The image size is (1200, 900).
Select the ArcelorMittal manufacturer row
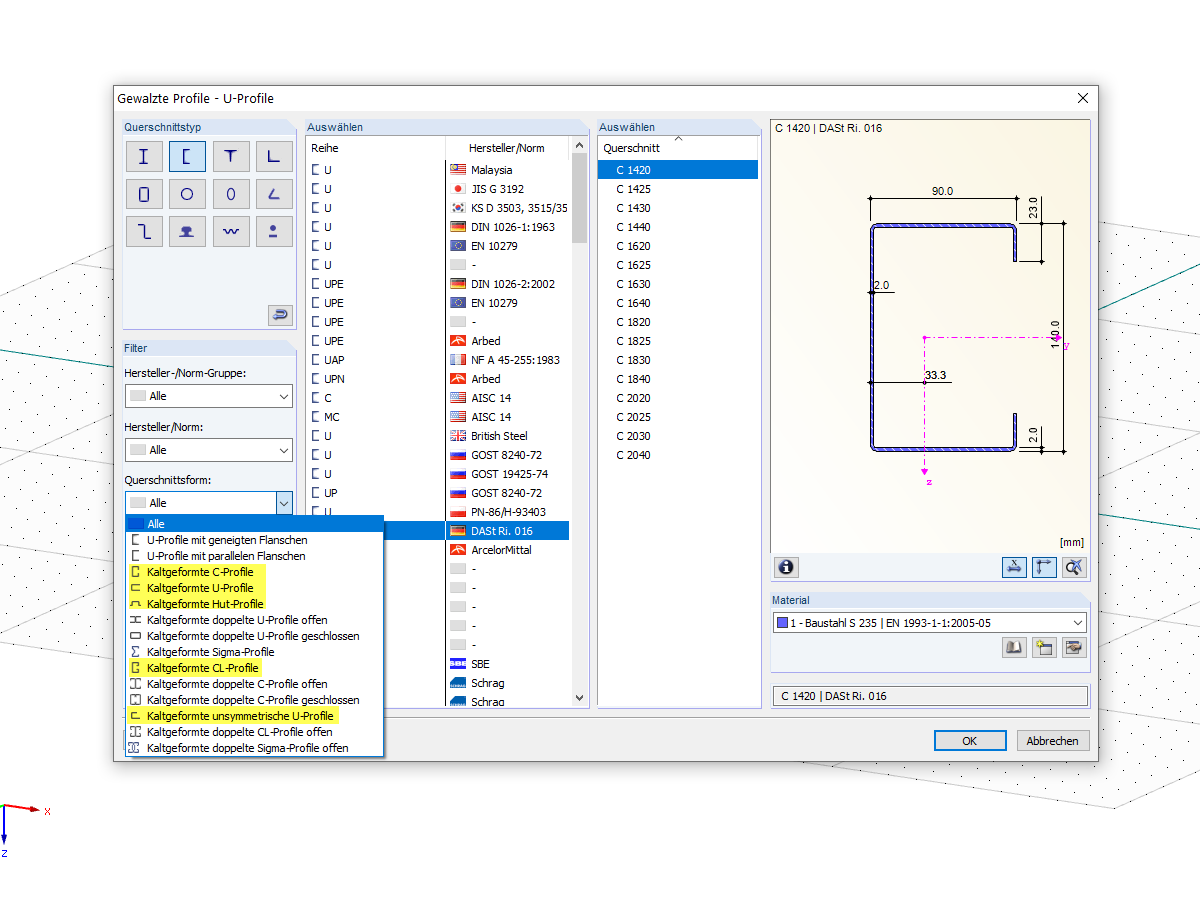(x=507, y=550)
